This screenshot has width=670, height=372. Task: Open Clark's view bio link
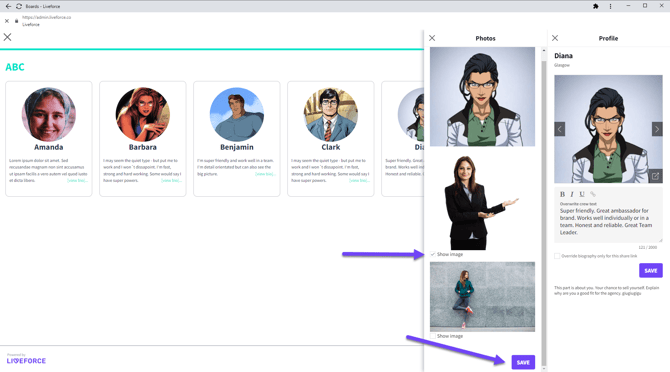click(x=359, y=181)
